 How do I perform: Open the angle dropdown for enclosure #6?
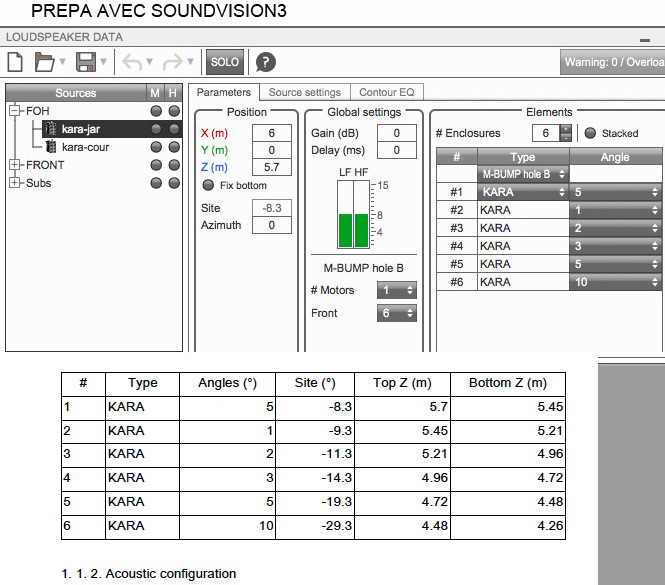pos(615,282)
